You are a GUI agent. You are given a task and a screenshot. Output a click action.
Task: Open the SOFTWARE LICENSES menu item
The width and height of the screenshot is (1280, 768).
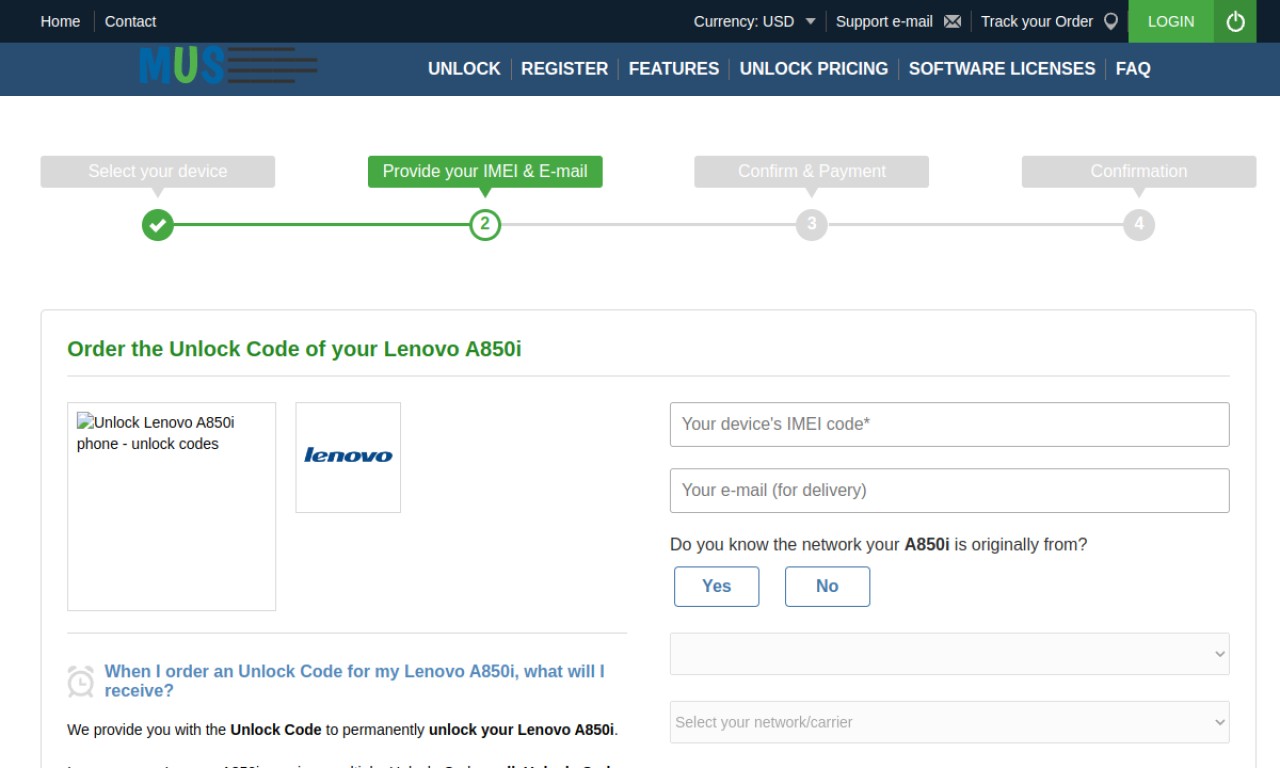pyautogui.click(x=1002, y=69)
